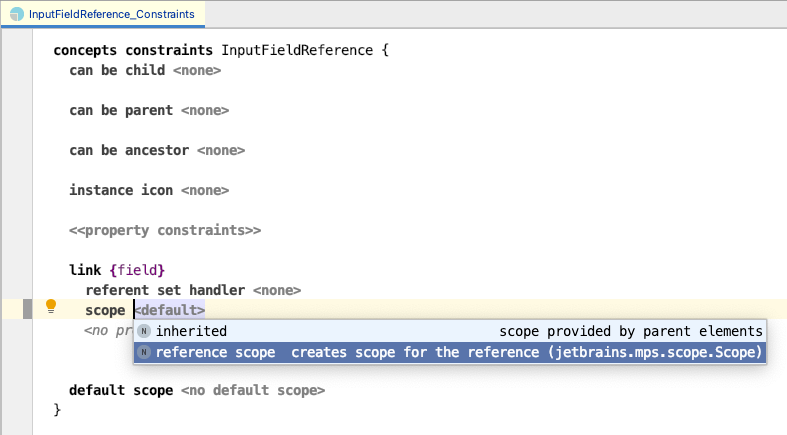This screenshot has width=787, height=435.
Task: Click the gutter marker on the scope line
Action: tap(29, 310)
